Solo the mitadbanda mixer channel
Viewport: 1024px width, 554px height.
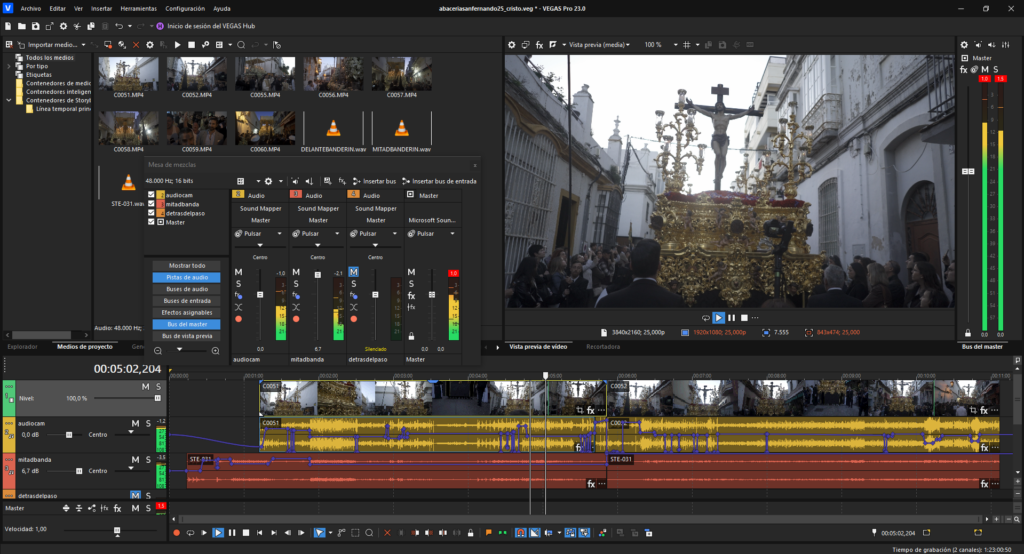point(296,284)
